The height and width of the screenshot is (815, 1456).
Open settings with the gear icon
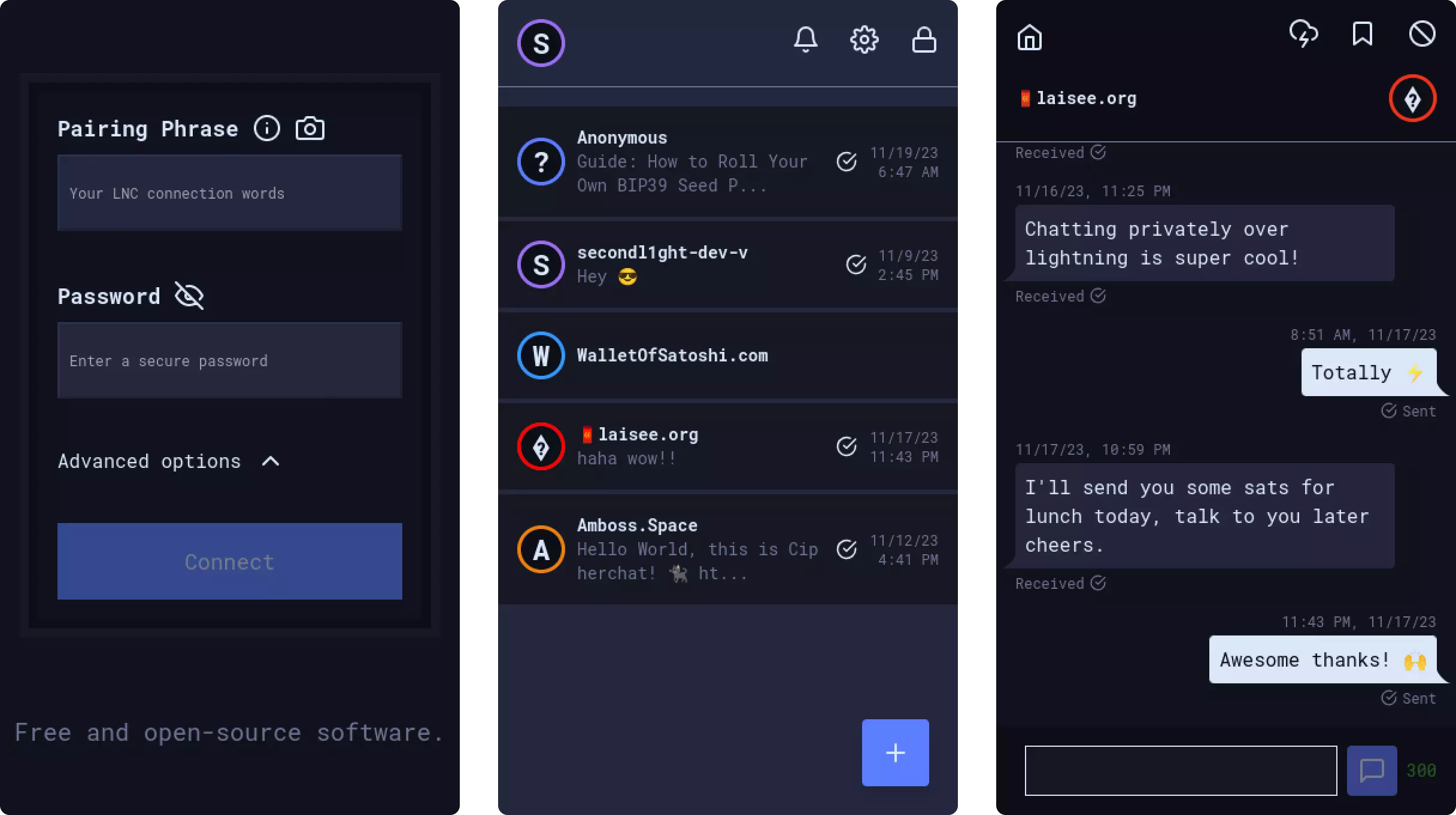point(864,40)
